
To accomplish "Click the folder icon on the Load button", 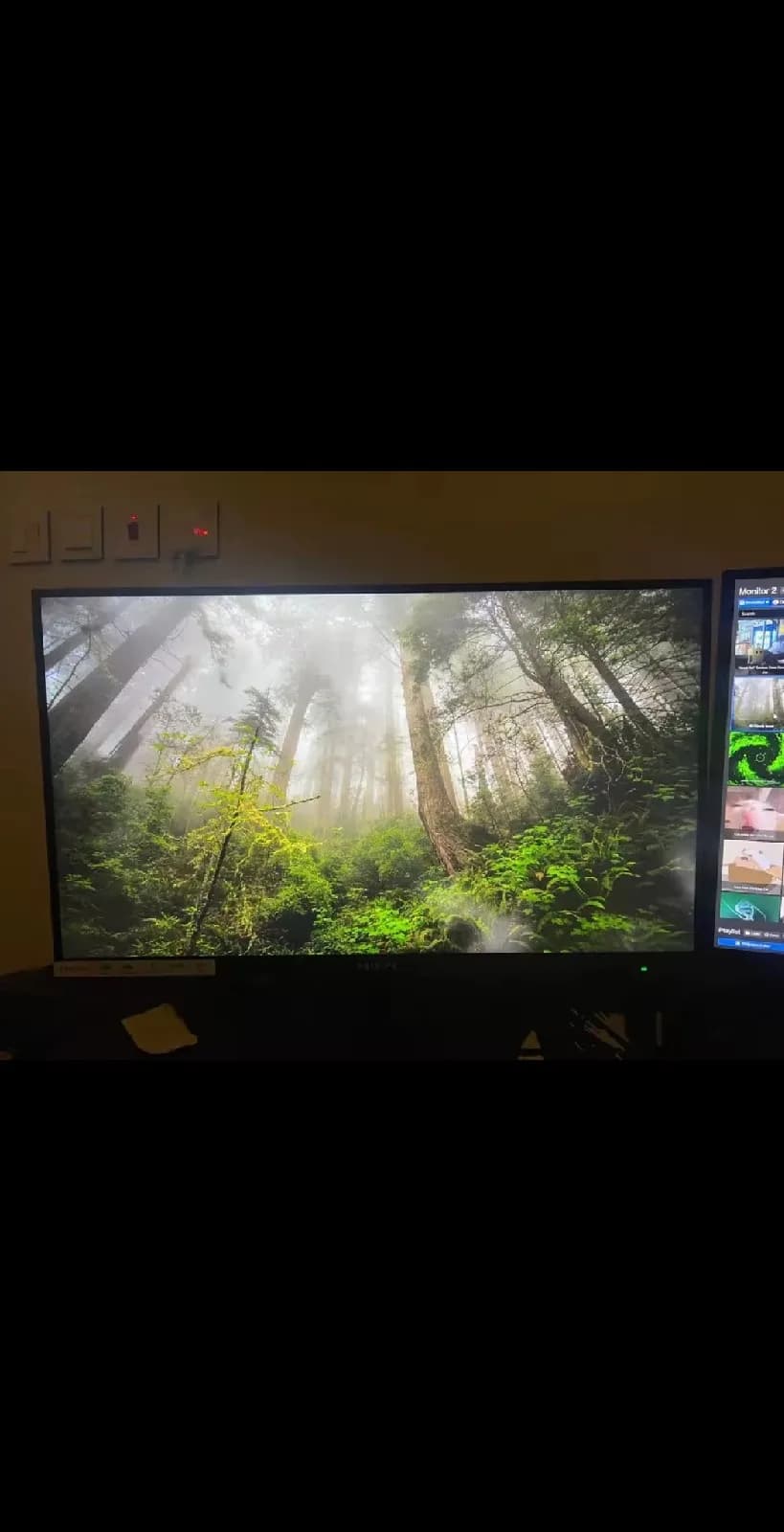I will [747, 933].
